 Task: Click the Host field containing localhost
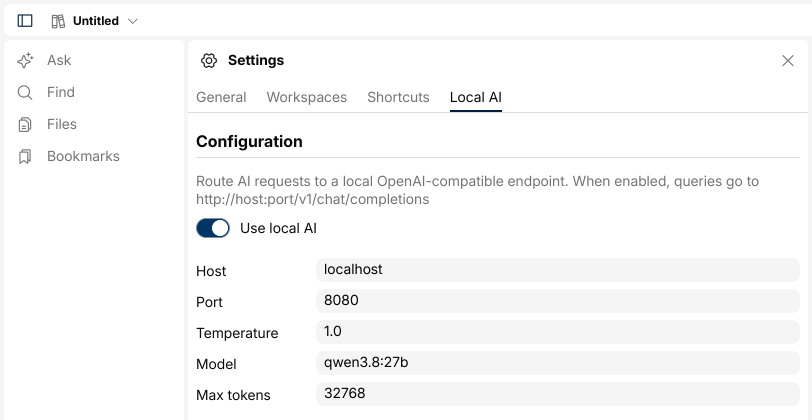pos(558,270)
